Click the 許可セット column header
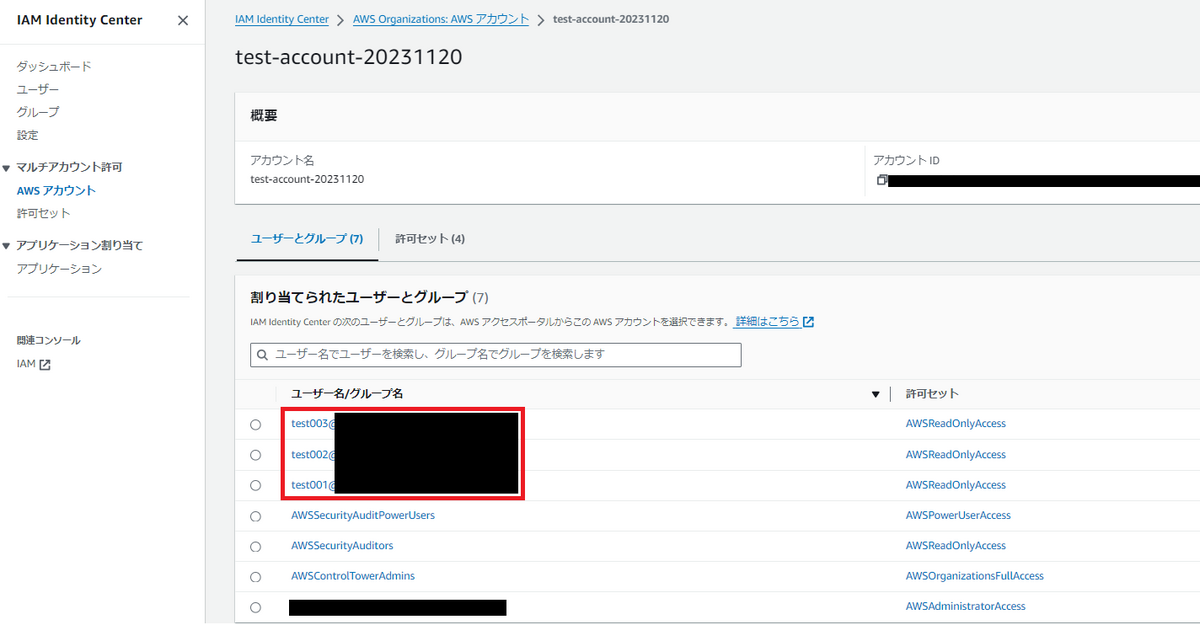This screenshot has height=625, width=1200. point(932,394)
